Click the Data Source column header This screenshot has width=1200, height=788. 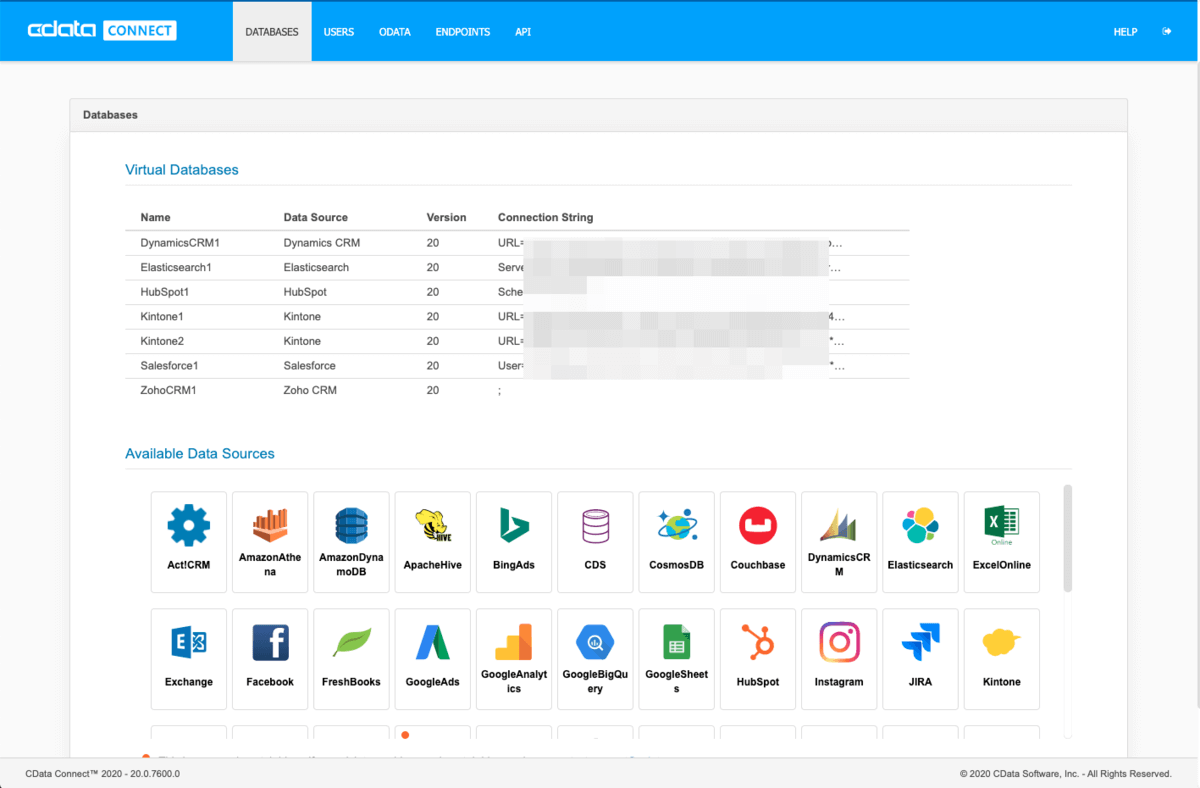316,217
